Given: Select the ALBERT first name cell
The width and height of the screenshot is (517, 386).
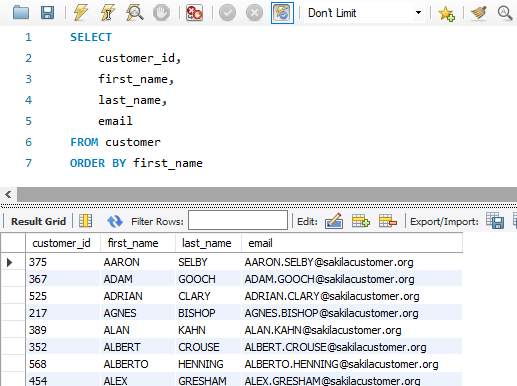Looking at the screenshot, I should 138,347.
